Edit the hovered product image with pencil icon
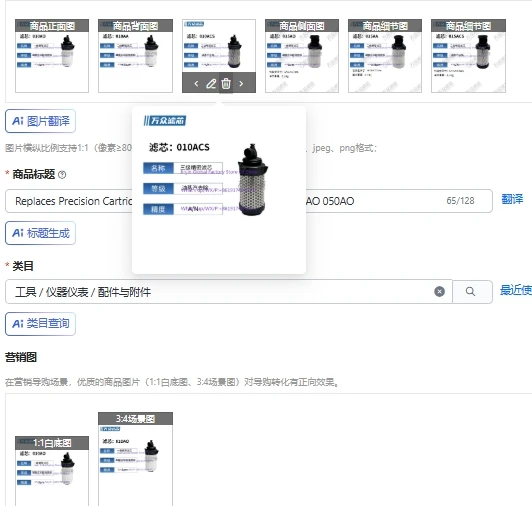 211,83
